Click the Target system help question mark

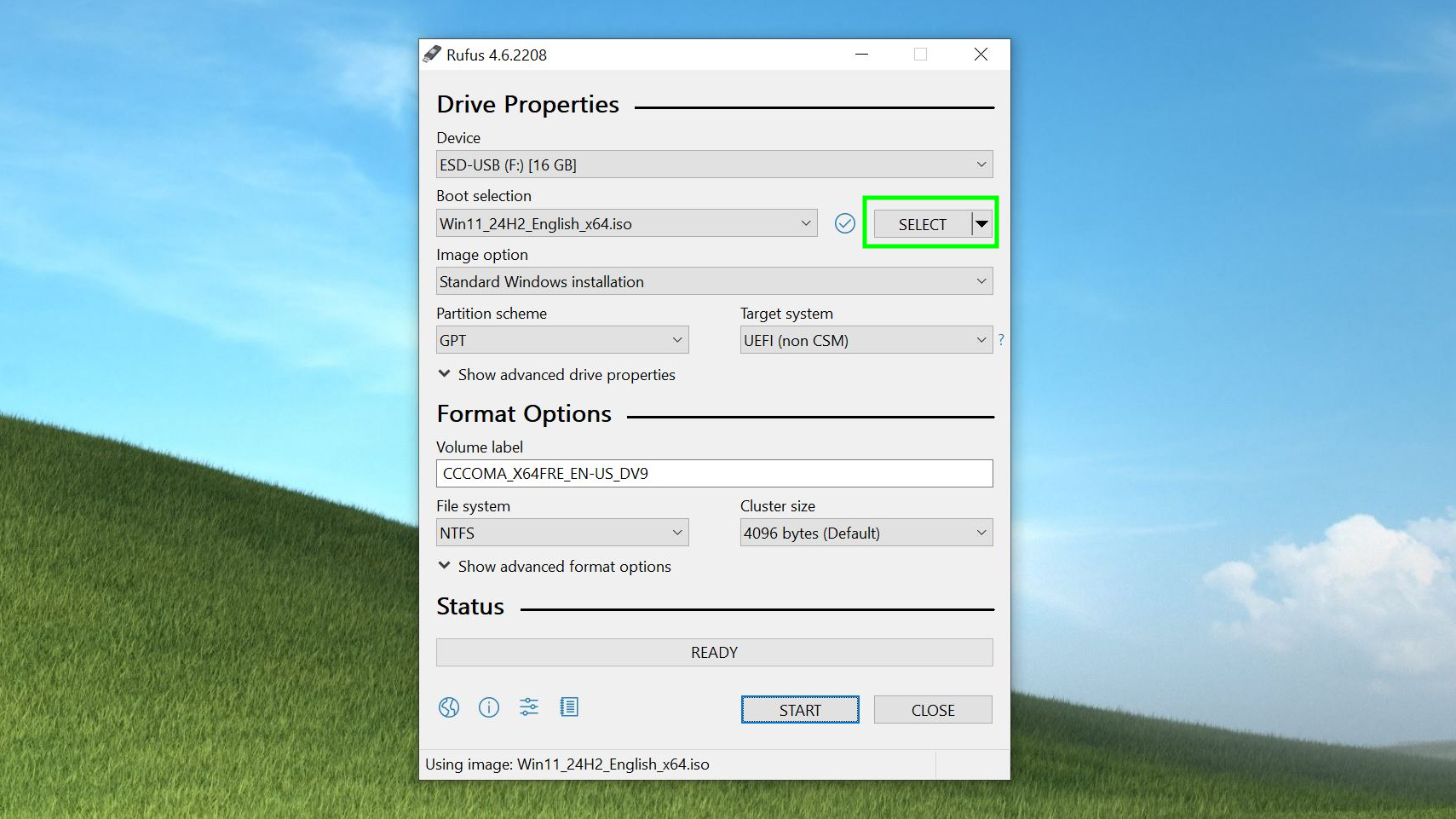tap(1001, 339)
